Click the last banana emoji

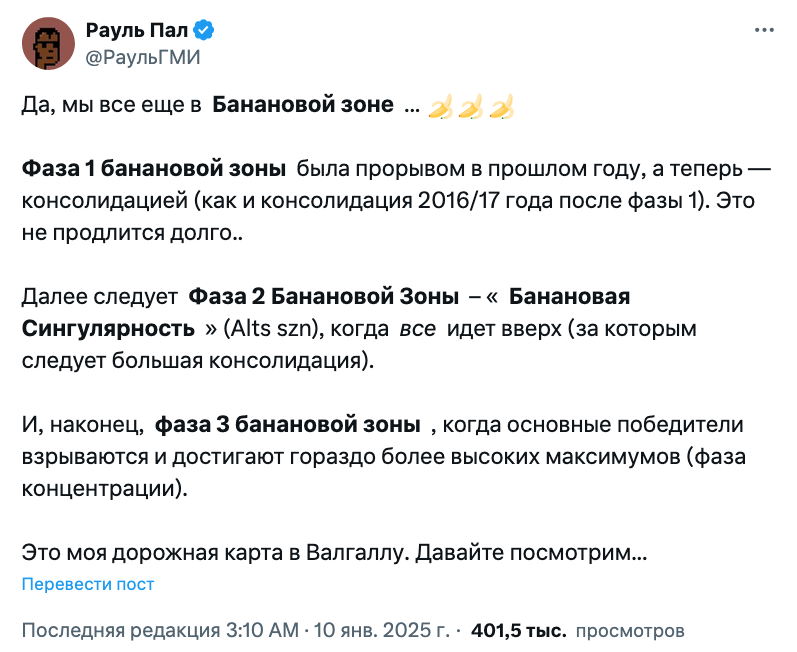(501, 106)
